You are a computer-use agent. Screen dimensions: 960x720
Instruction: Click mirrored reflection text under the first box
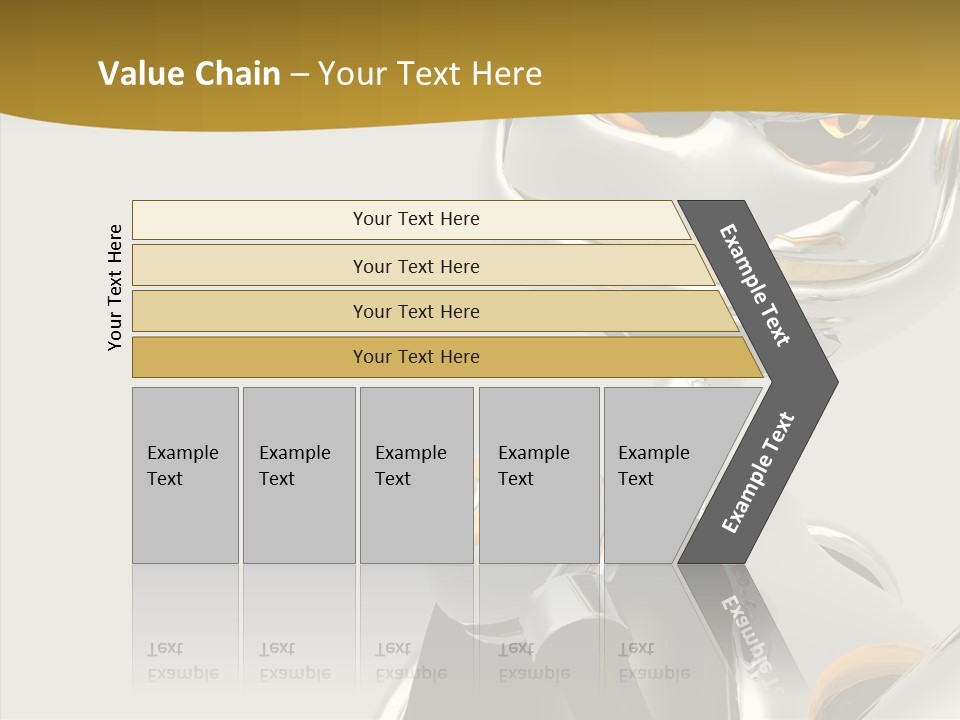point(182,662)
